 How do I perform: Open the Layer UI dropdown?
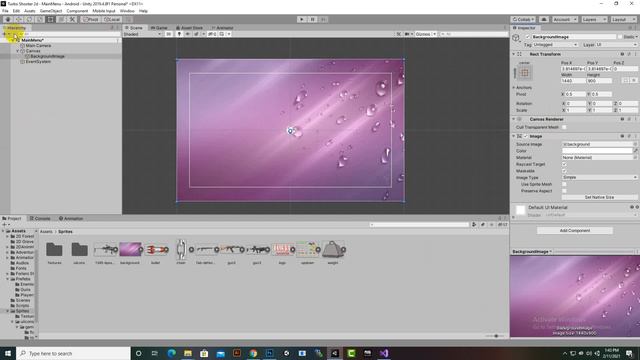[616, 44]
